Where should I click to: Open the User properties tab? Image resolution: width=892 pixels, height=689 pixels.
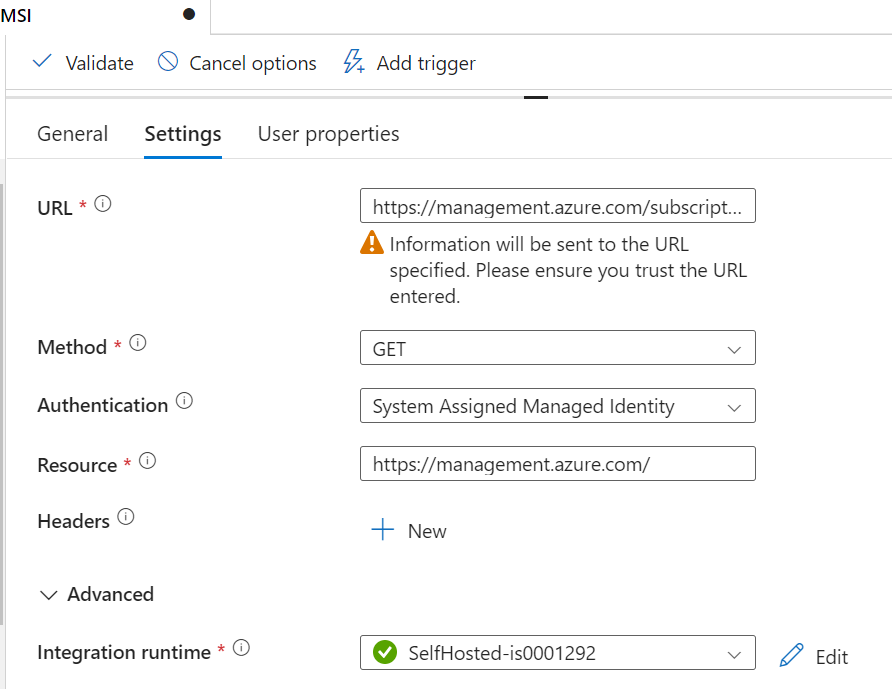tap(328, 134)
